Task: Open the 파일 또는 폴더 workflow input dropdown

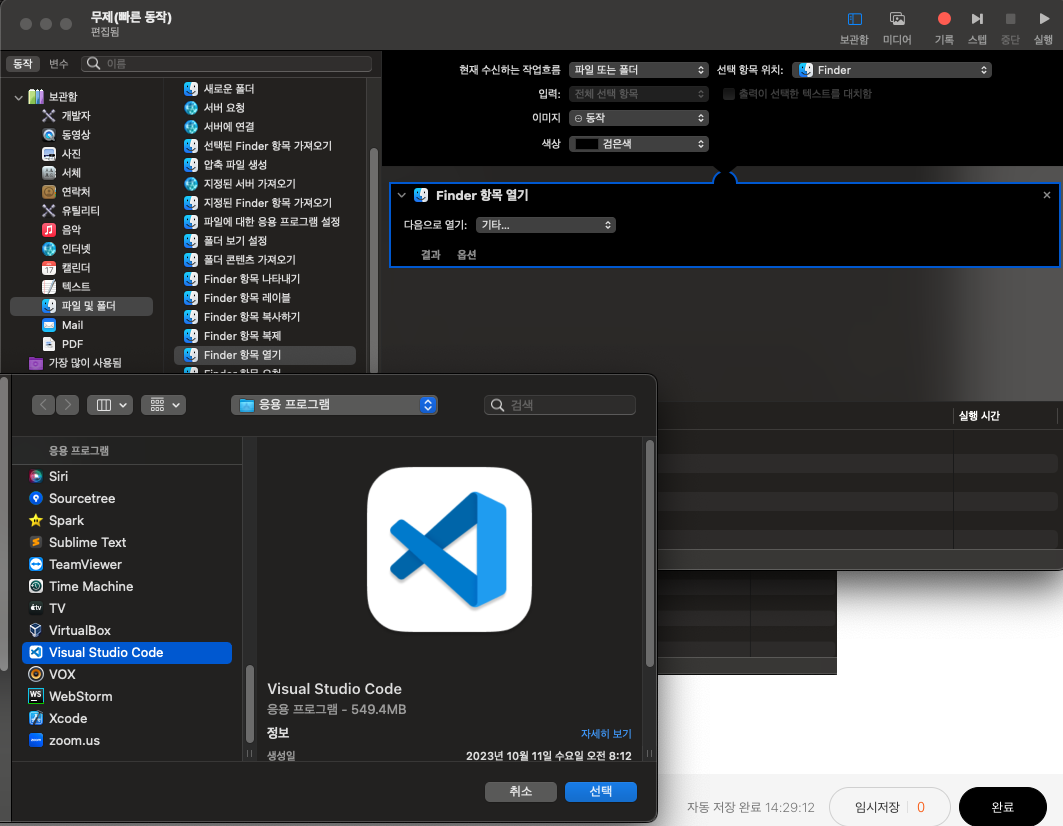Action: pyautogui.click(x=639, y=70)
